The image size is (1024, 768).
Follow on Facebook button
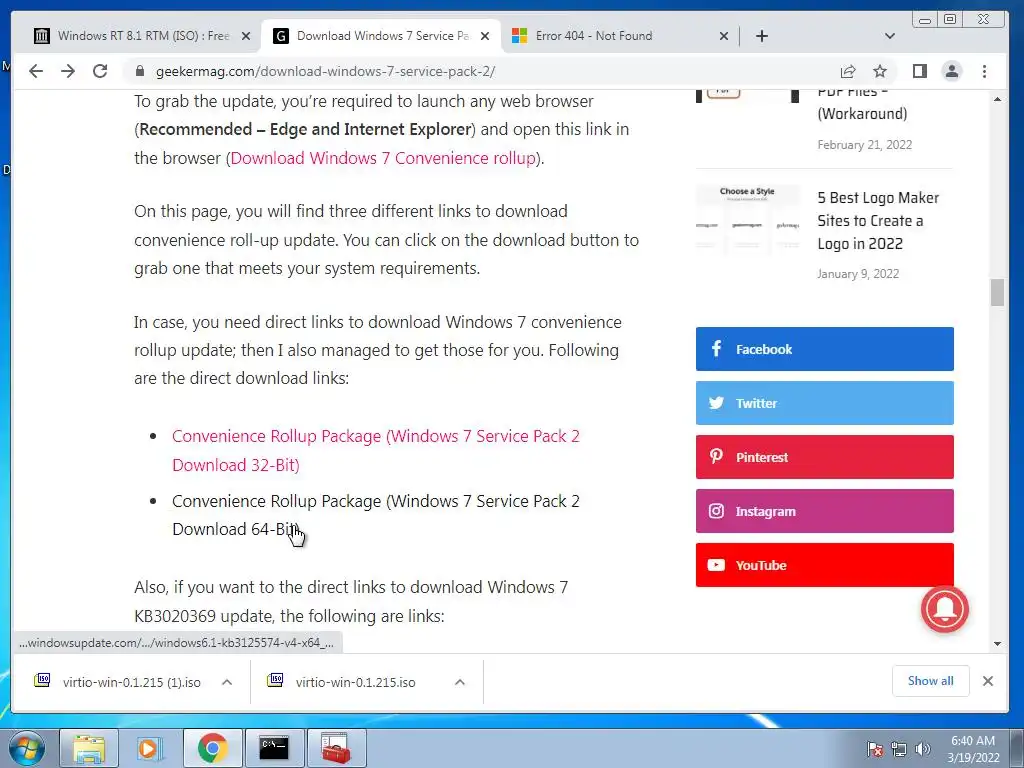point(824,349)
